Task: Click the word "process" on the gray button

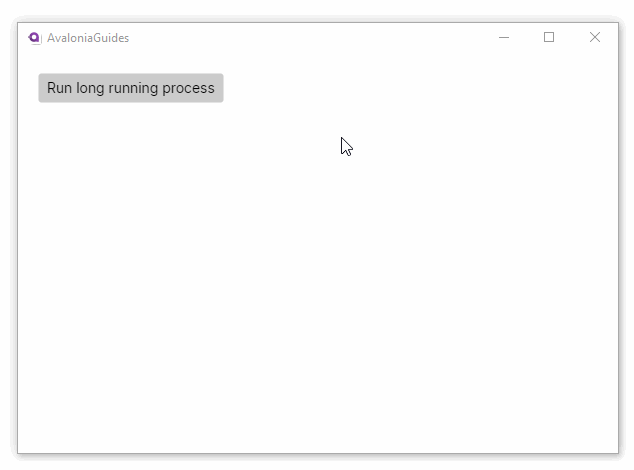Action: [x=188, y=88]
